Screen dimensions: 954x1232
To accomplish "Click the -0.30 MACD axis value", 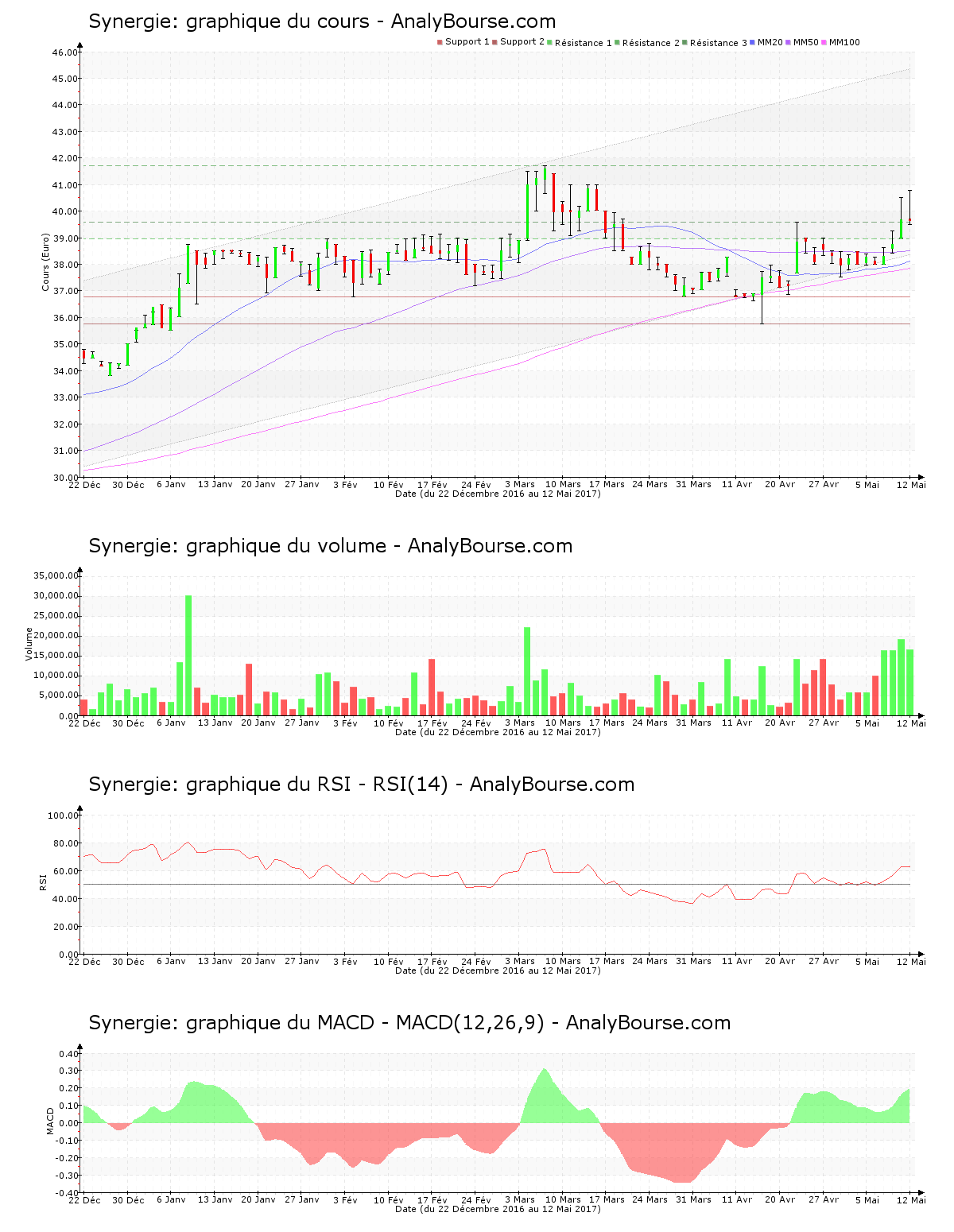I will [x=68, y=1176].
